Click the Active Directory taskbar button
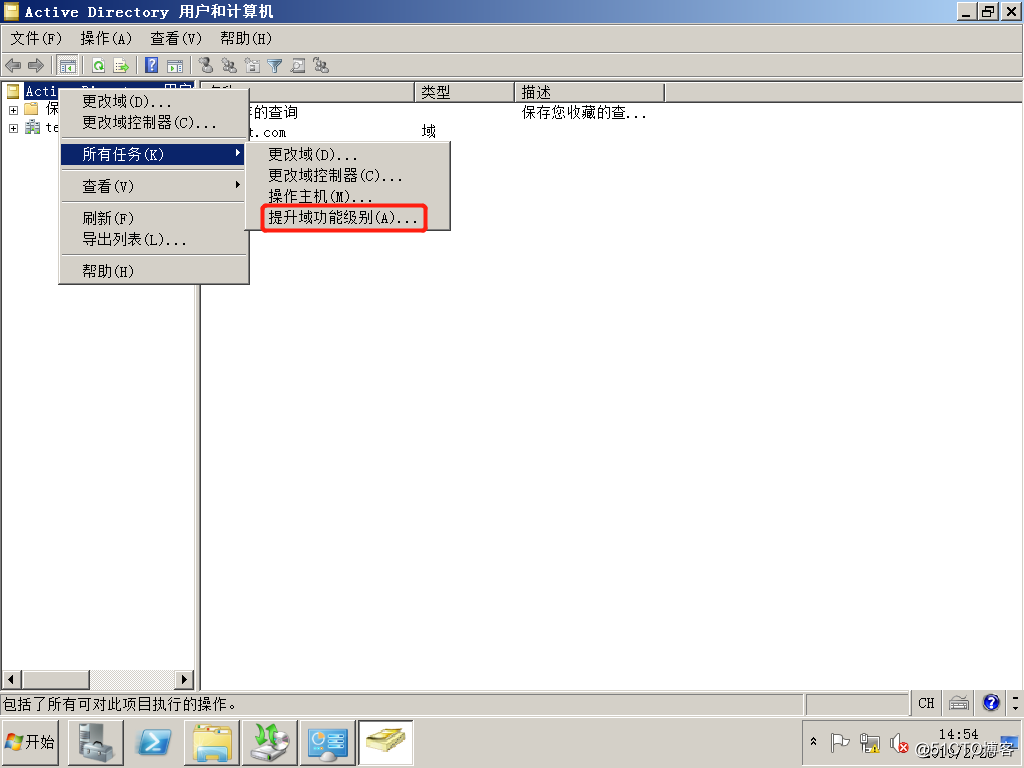This screenshot has height=768, width=1024. (386, 743)
